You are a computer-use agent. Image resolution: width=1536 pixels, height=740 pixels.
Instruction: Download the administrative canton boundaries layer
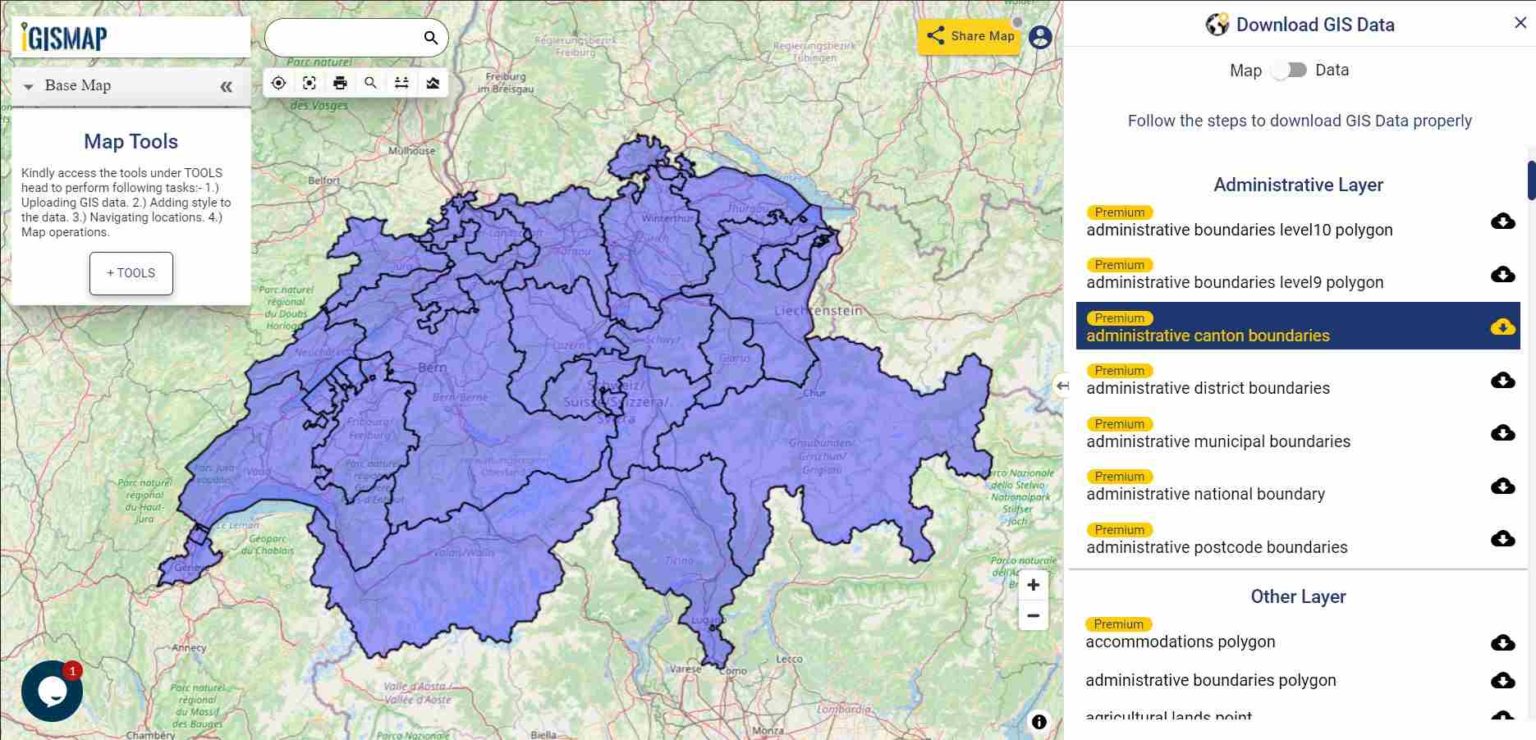click(x=1503, y=326)
